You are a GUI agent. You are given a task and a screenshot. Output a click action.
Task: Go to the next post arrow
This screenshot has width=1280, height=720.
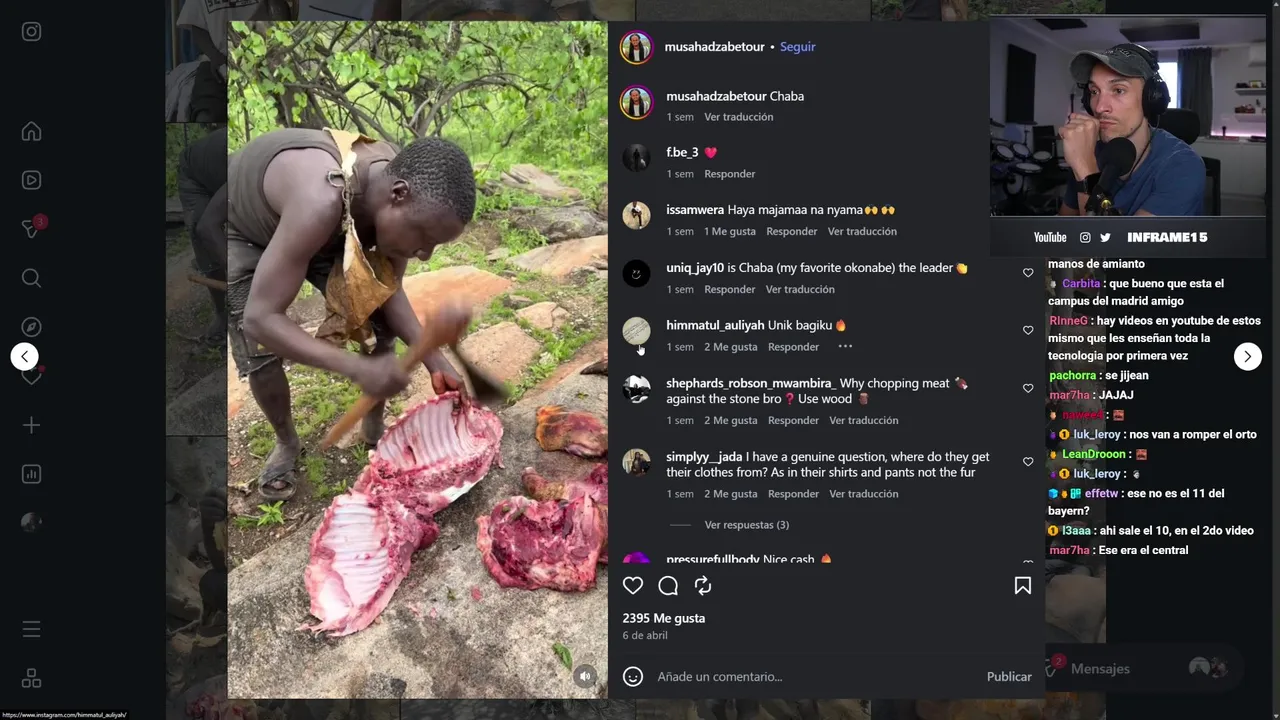tap(1247, 356)
